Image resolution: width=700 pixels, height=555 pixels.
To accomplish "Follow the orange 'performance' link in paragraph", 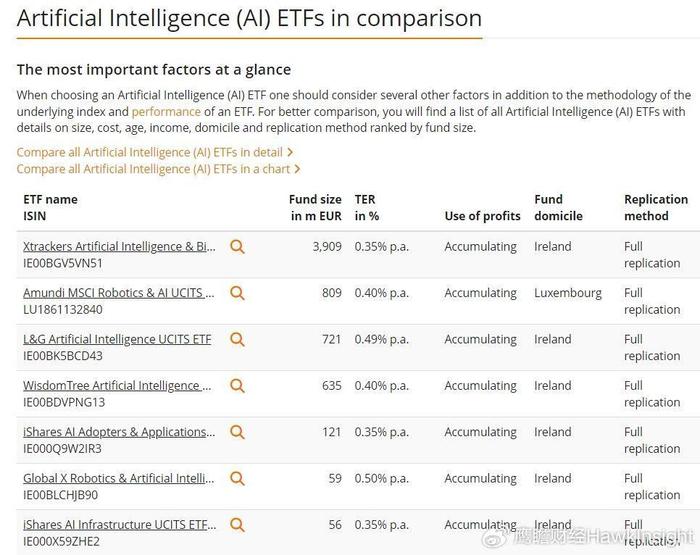I will 166,112.
